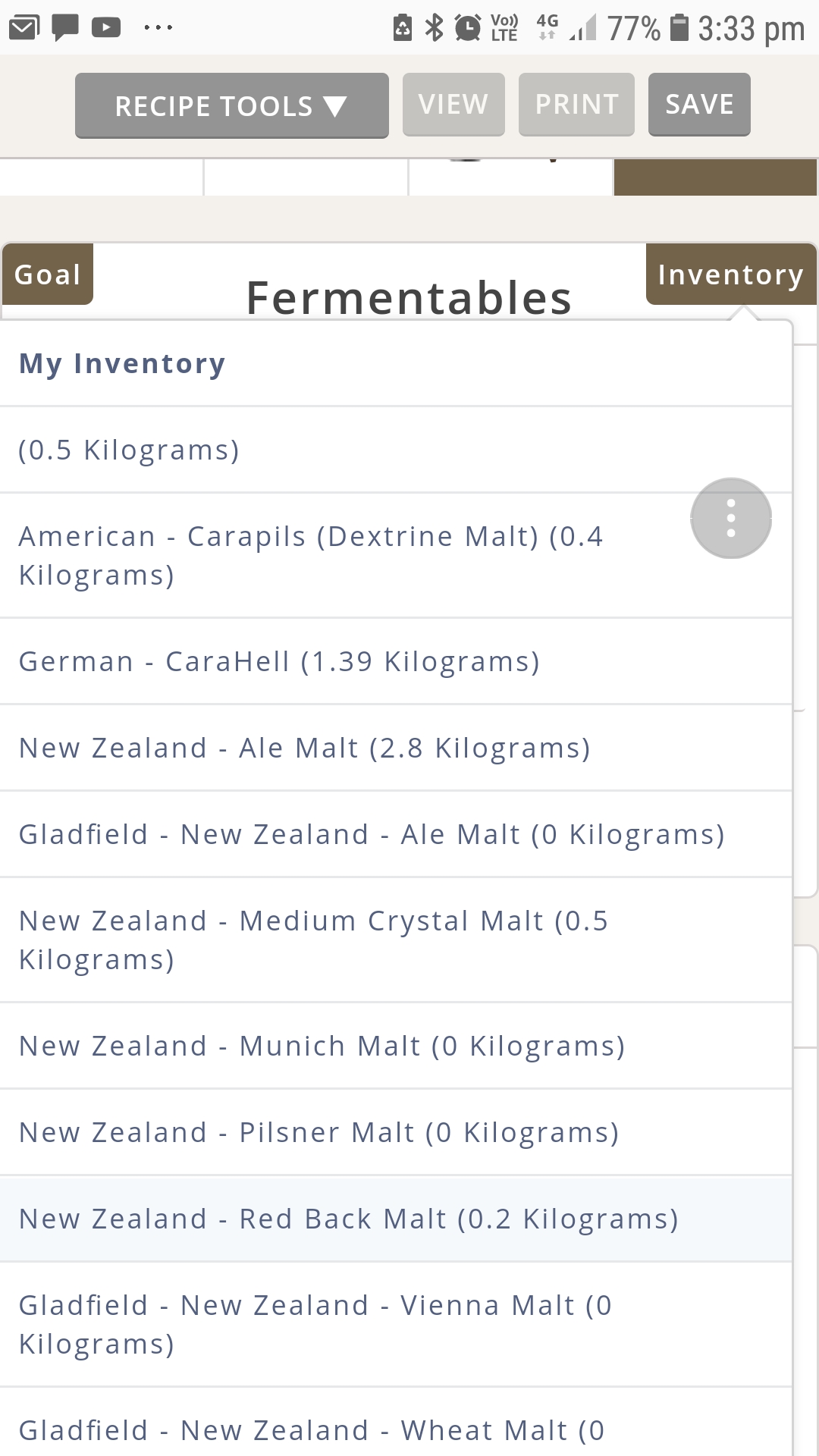Pick New Zealand Red Back Malt
This screenshot has width=819, height=1456.
point(348,1219)
